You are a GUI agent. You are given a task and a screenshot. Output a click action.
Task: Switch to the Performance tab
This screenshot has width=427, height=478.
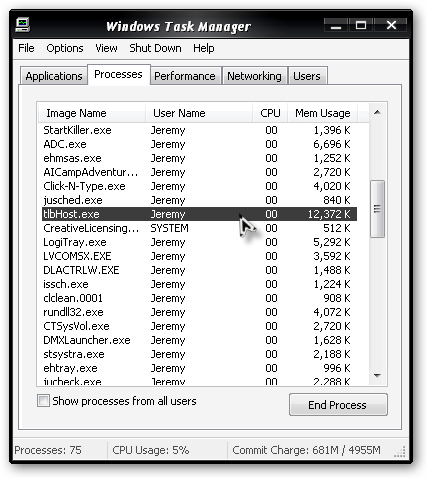tap(185, 76)
